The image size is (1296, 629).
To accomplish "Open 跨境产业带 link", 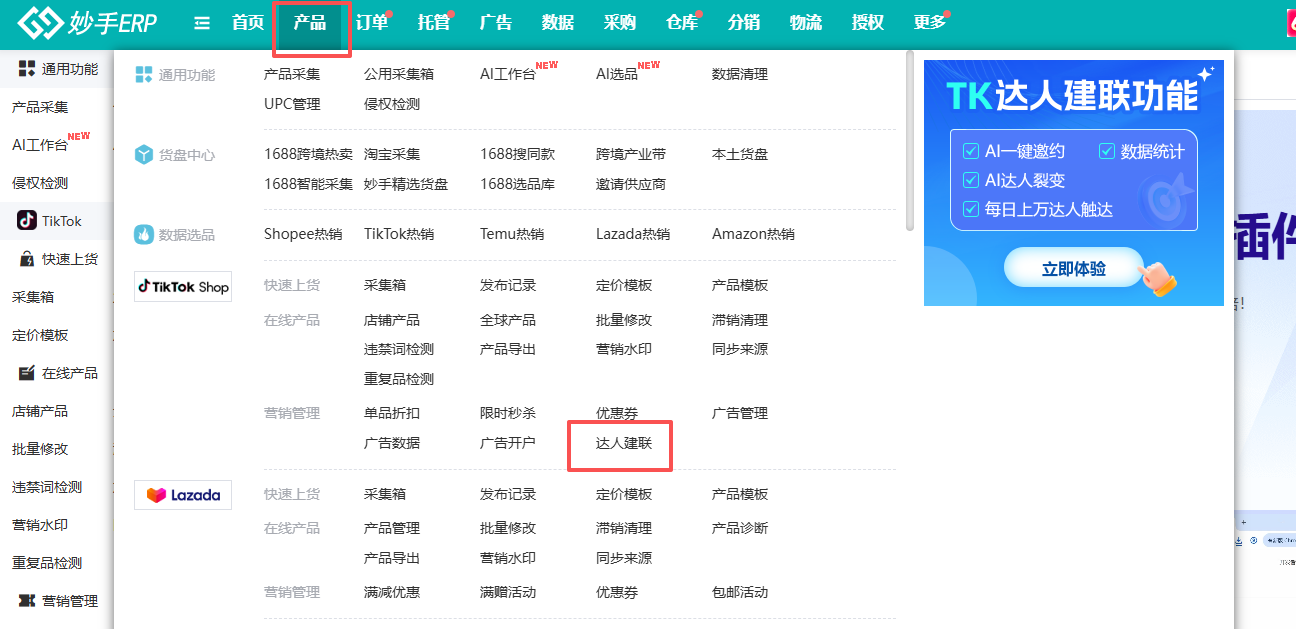I will click(x=631, y=154).
